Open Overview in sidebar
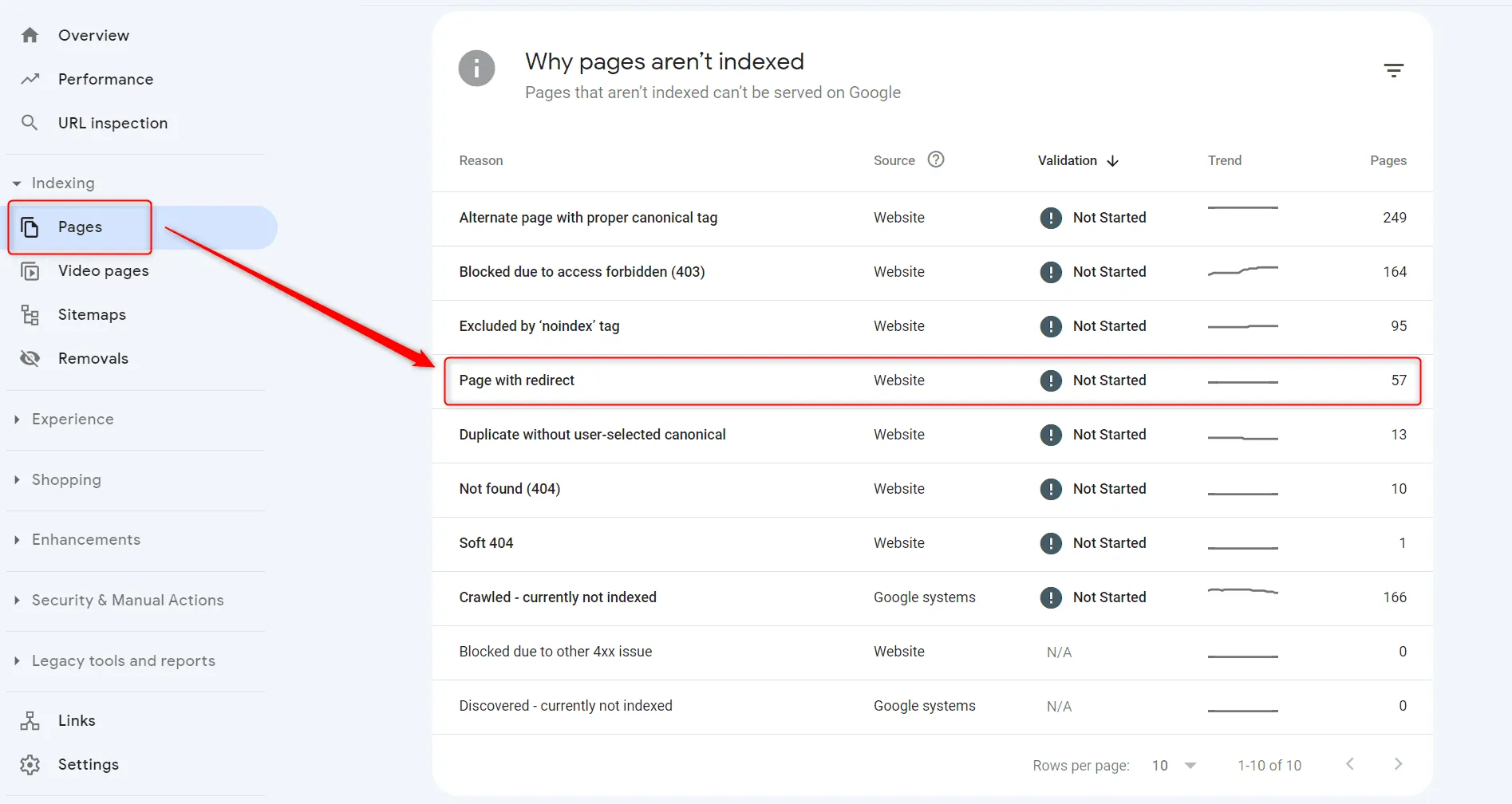The width and height of the screenshot is (1512, 804). (x=93, y=35)
